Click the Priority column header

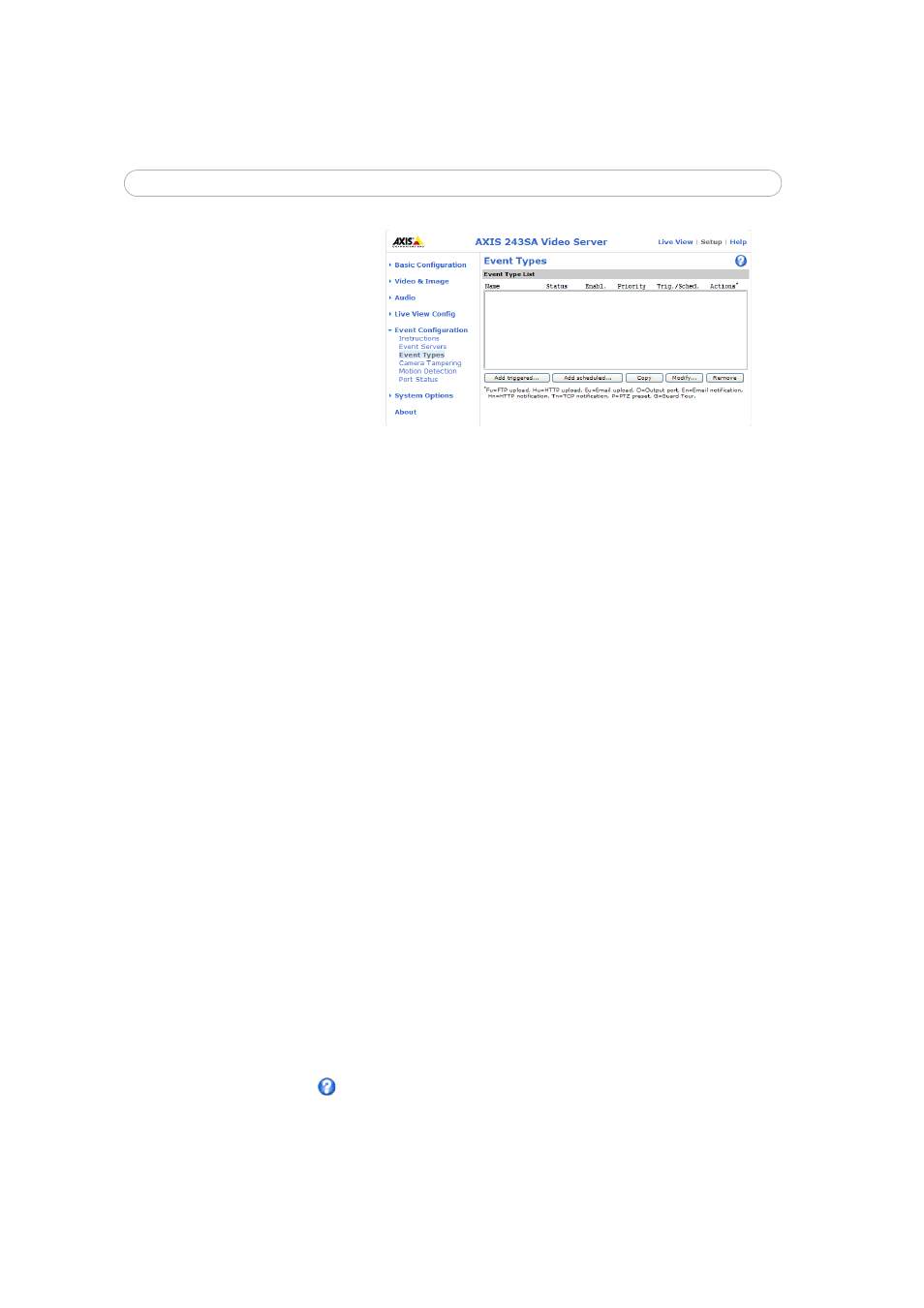(631, 287)
